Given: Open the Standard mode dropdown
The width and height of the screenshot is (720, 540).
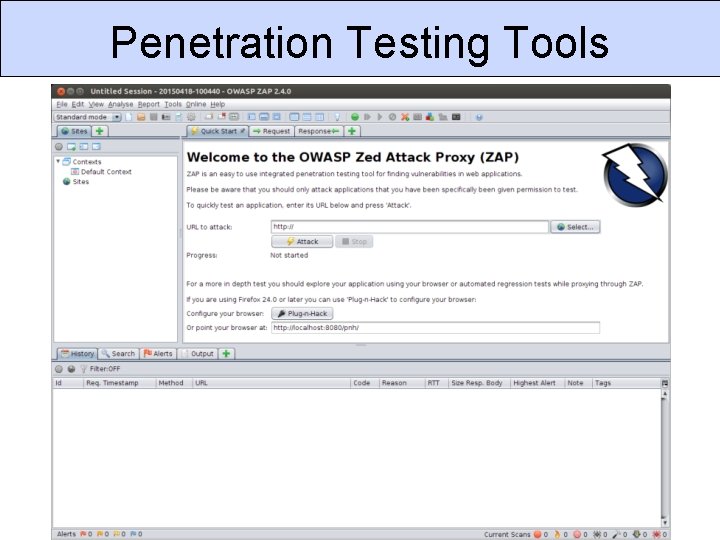Looking at the screenshot, I should point(88,117).
